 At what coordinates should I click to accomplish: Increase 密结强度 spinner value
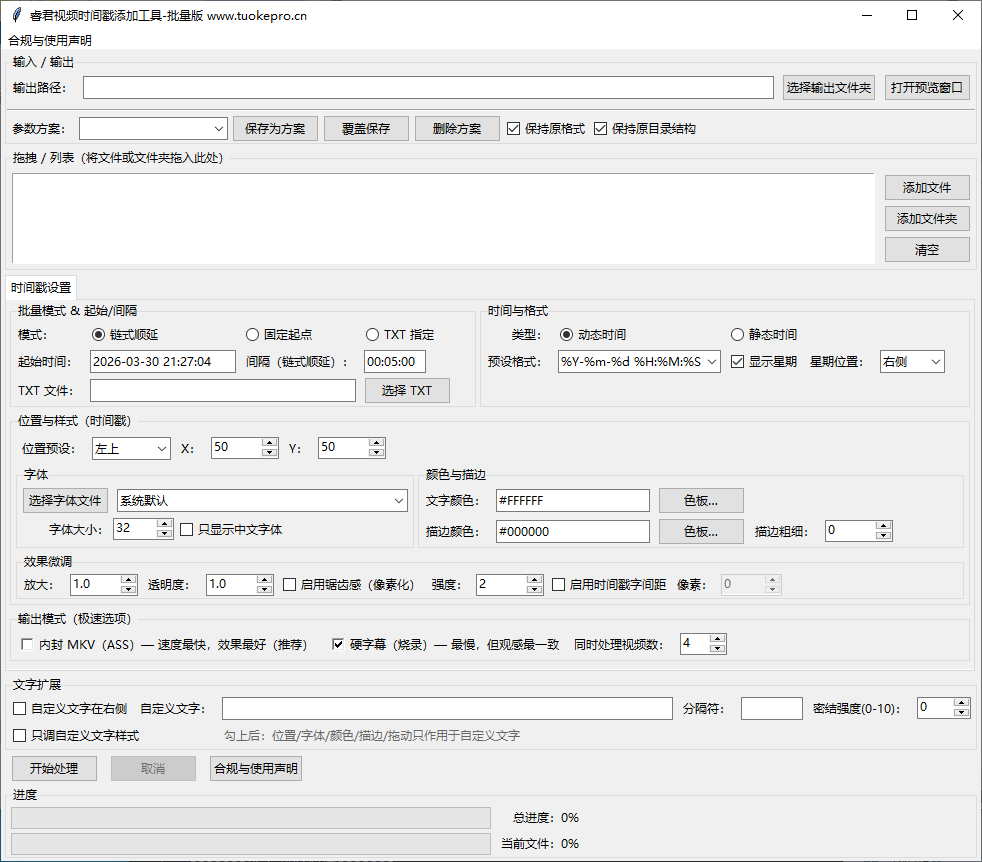pyautogui.click(x=961, y=702)
